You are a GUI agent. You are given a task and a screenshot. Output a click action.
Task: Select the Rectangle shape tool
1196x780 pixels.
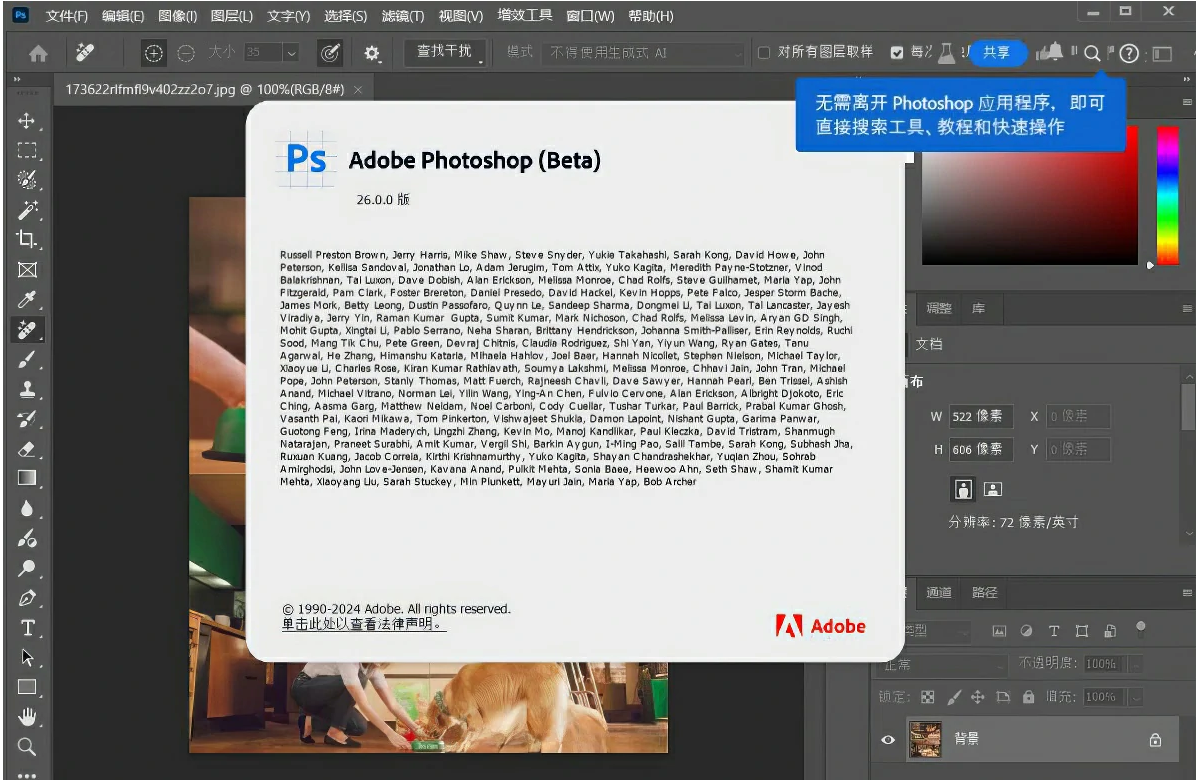coord(27,687)
